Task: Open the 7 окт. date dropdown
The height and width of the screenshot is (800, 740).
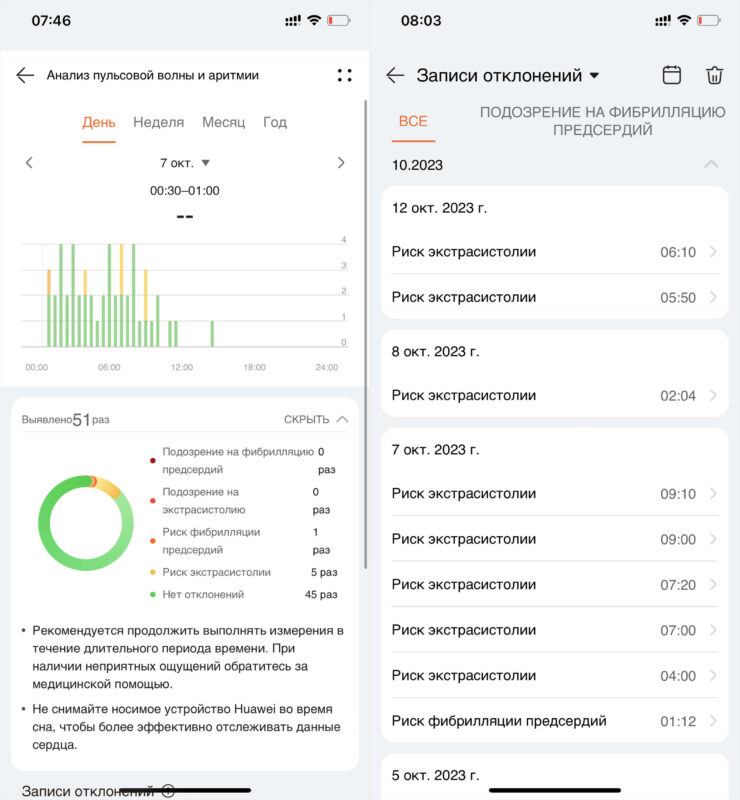Action: pos(185,163)
